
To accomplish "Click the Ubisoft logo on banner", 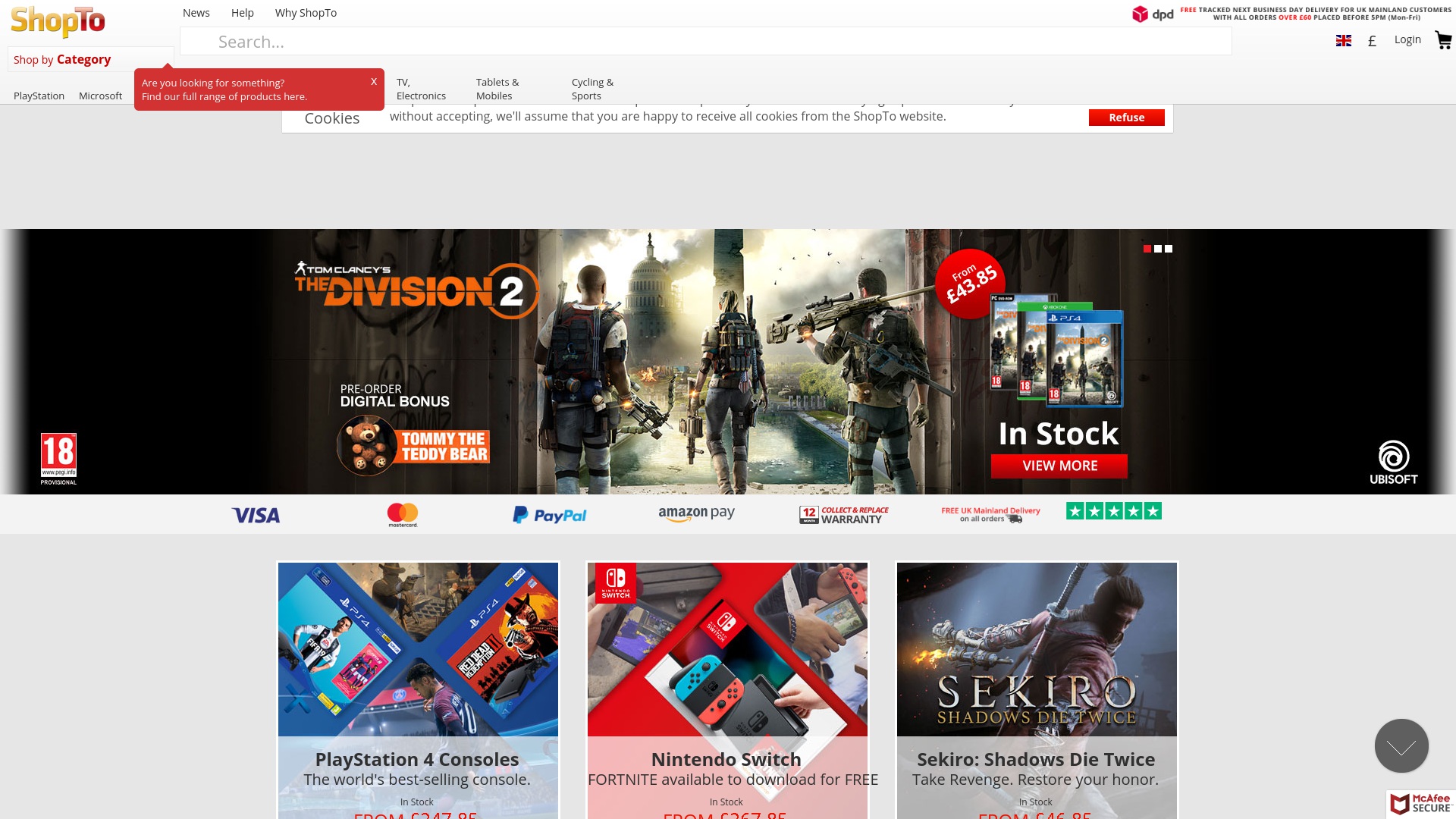I will point(1394,462).
